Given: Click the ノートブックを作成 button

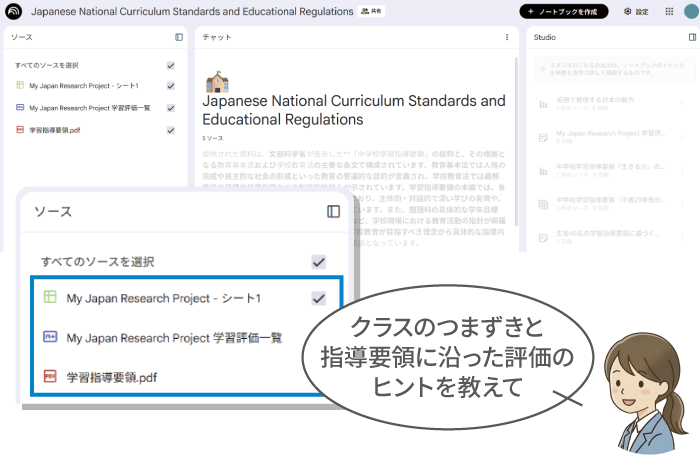Looking at the screenshot, I should coord(563,11).
